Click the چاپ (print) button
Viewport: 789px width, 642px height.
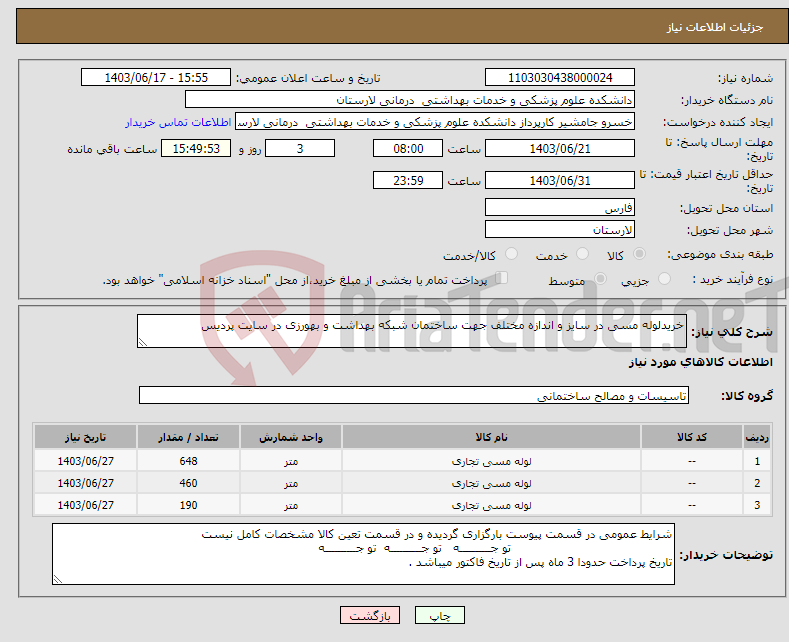click(x=439, y=615)
